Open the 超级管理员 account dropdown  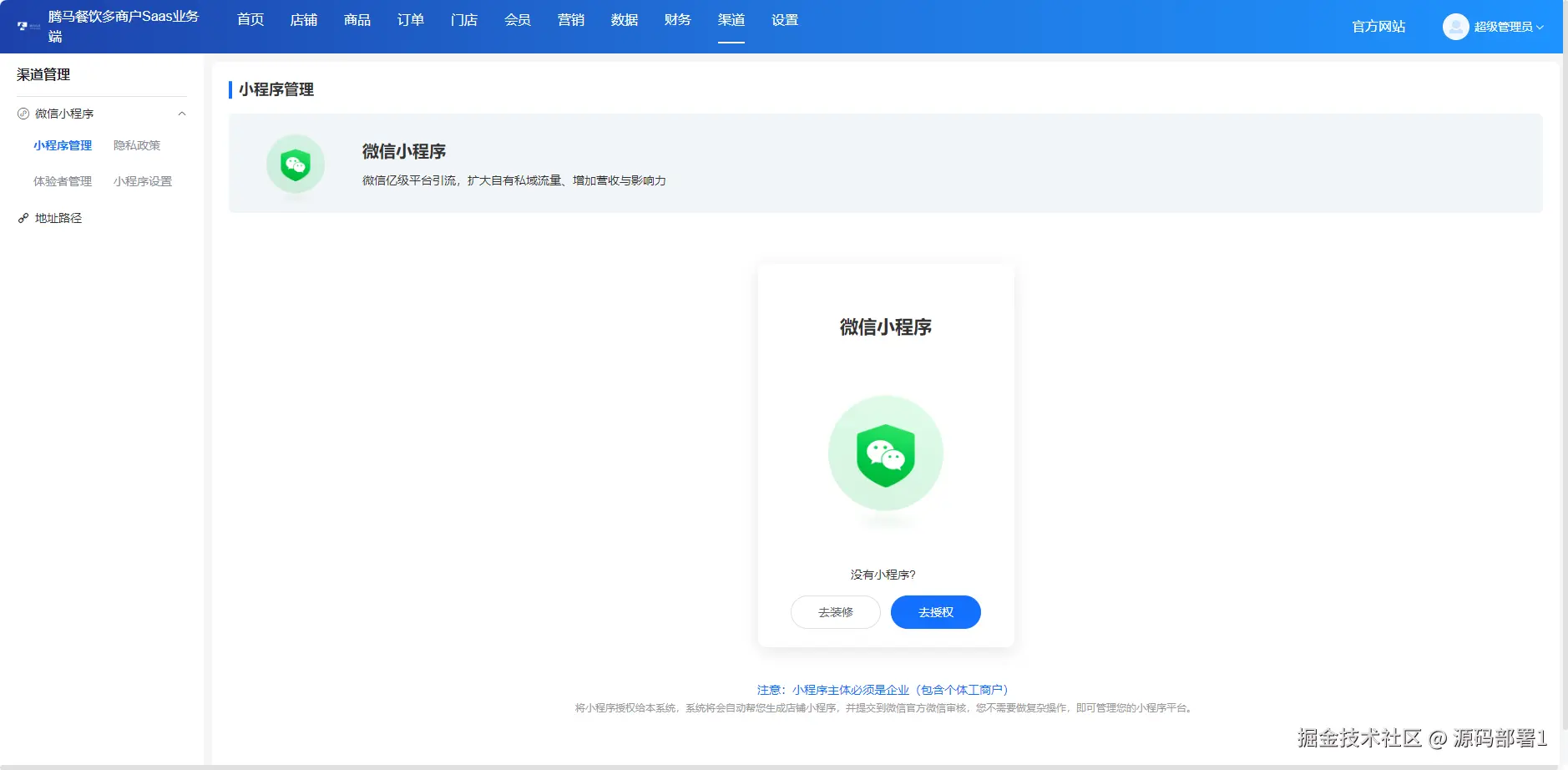click(x=1508, y=27)
